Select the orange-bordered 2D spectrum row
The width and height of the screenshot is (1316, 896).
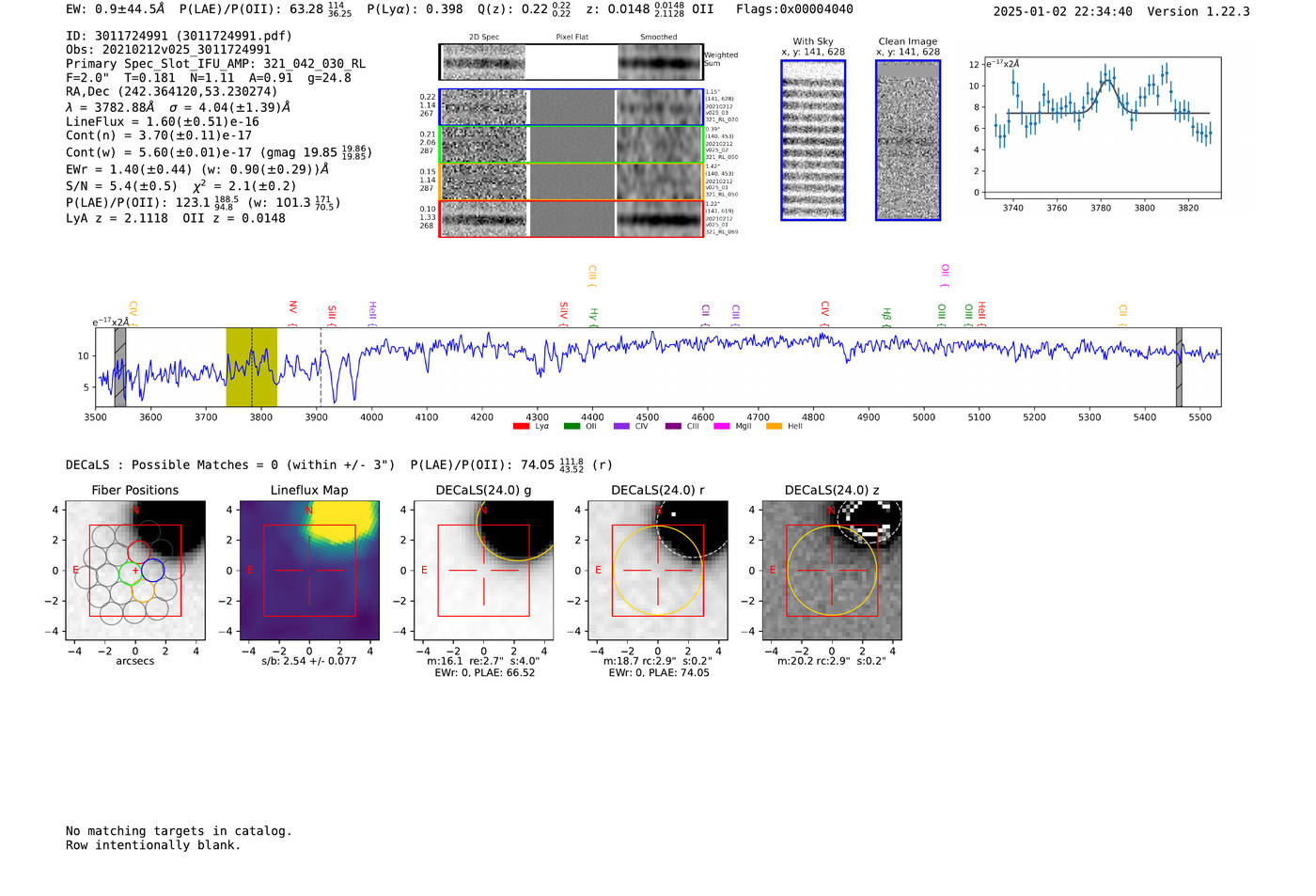[x=572, y=181]
